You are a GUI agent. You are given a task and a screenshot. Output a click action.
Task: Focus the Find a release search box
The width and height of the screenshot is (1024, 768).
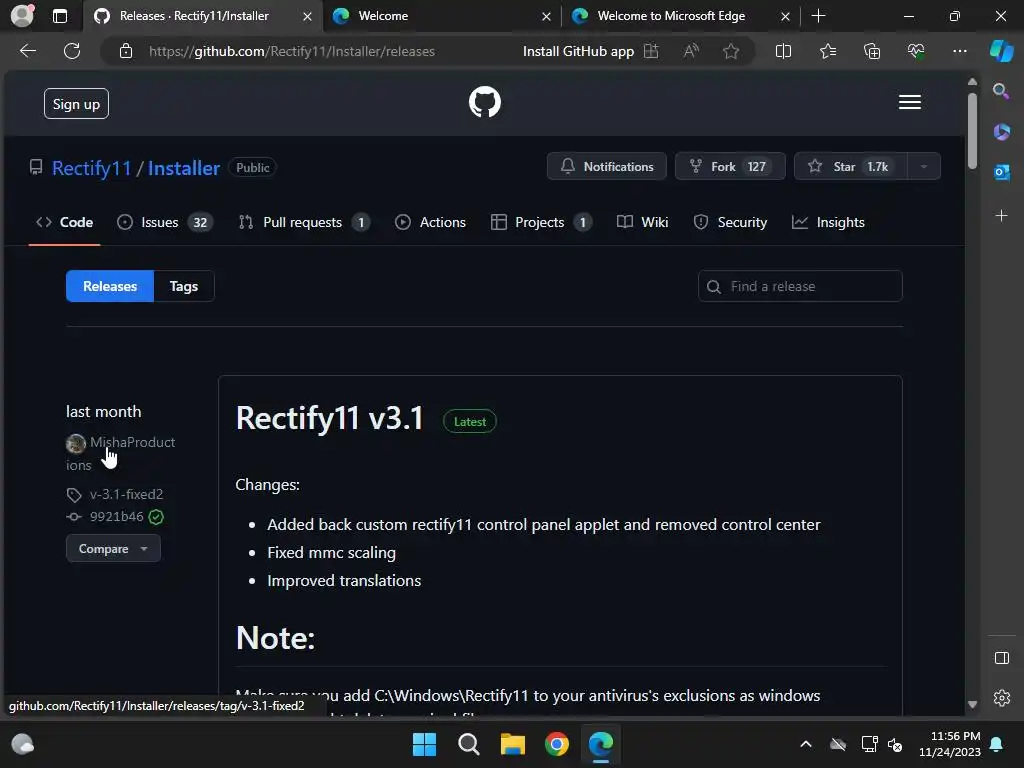800,286
